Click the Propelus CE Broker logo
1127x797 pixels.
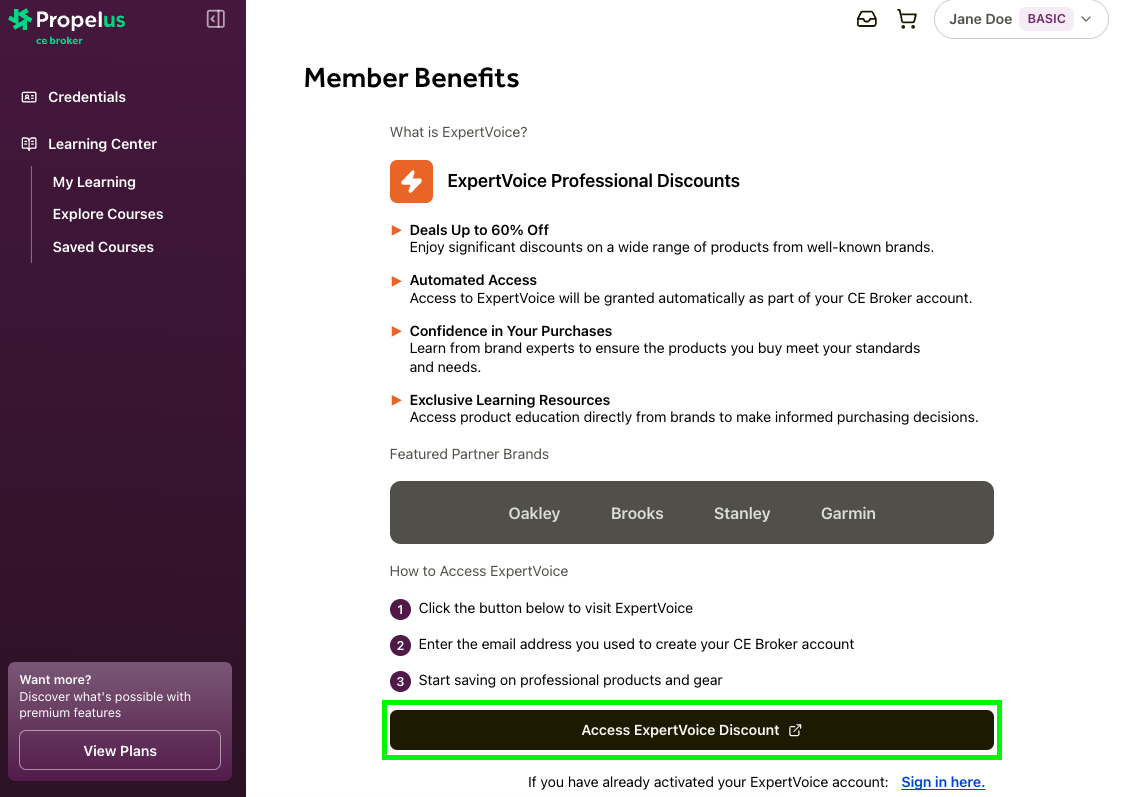pyautogui.click(x=67, y=25)
